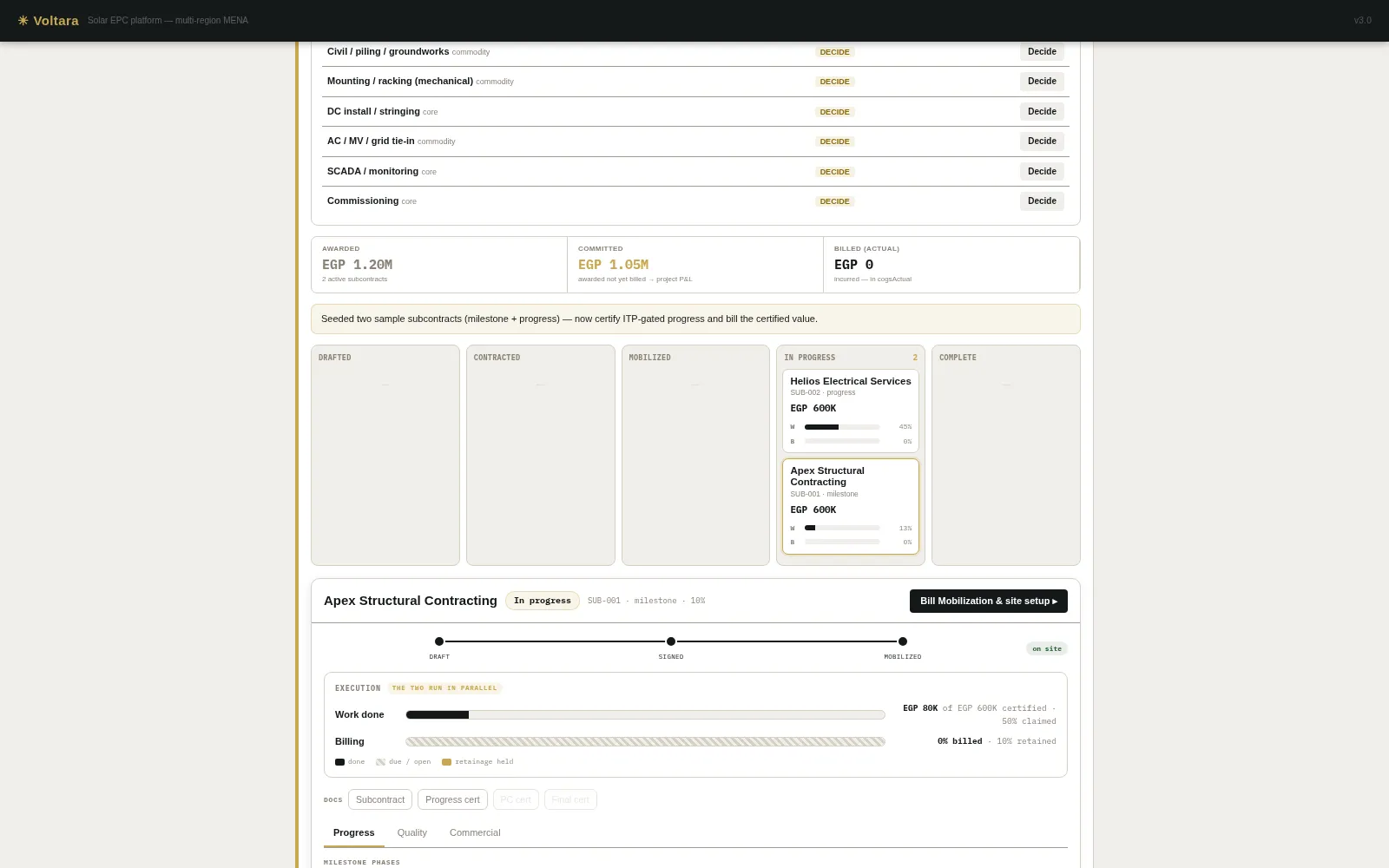Click Helios work progress bar at 45%

pyautogui.click(x=842, y=427)
